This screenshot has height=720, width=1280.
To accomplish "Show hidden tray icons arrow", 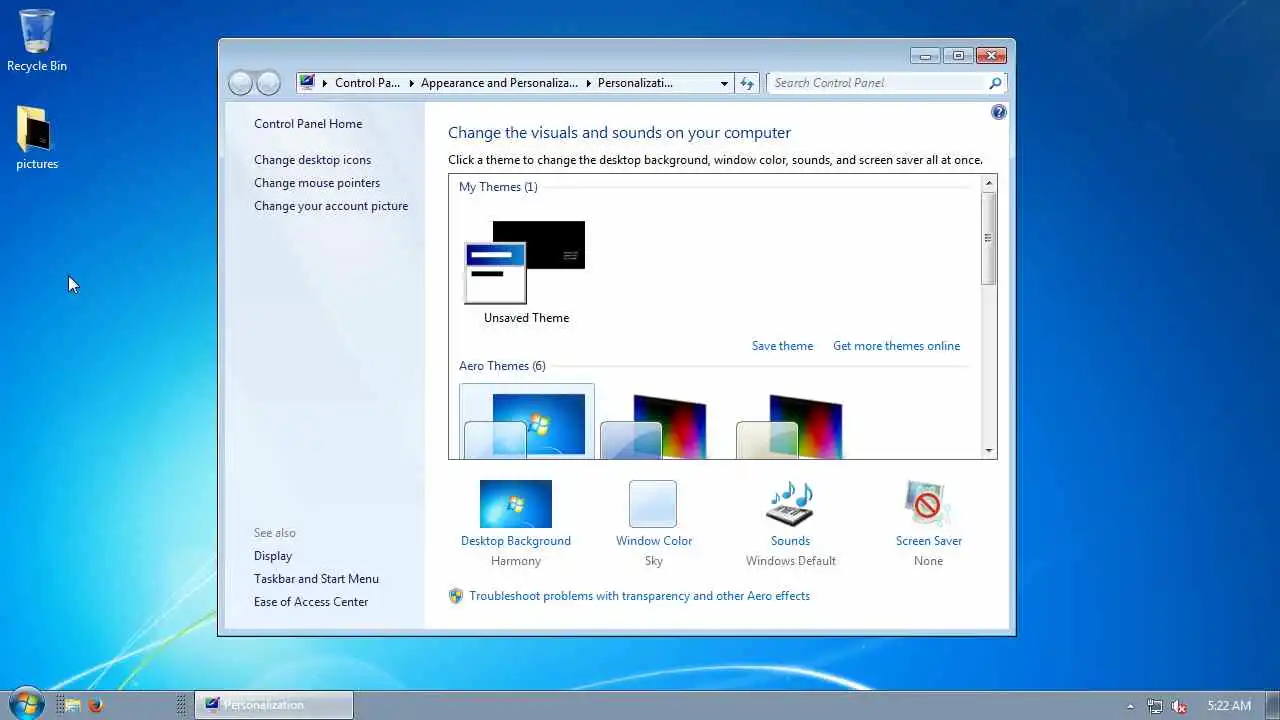I will [1130, 706].
